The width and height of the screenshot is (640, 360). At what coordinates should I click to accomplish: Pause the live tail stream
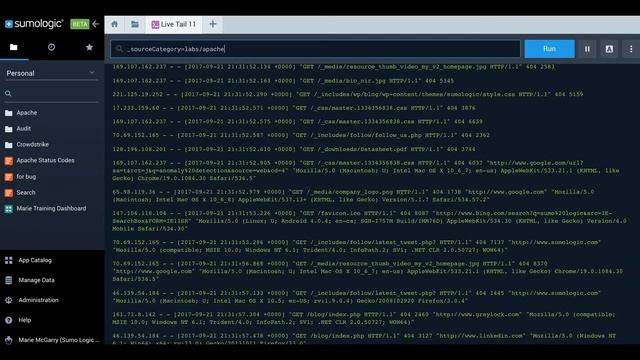pyautogui.click(x=587, y=49)
